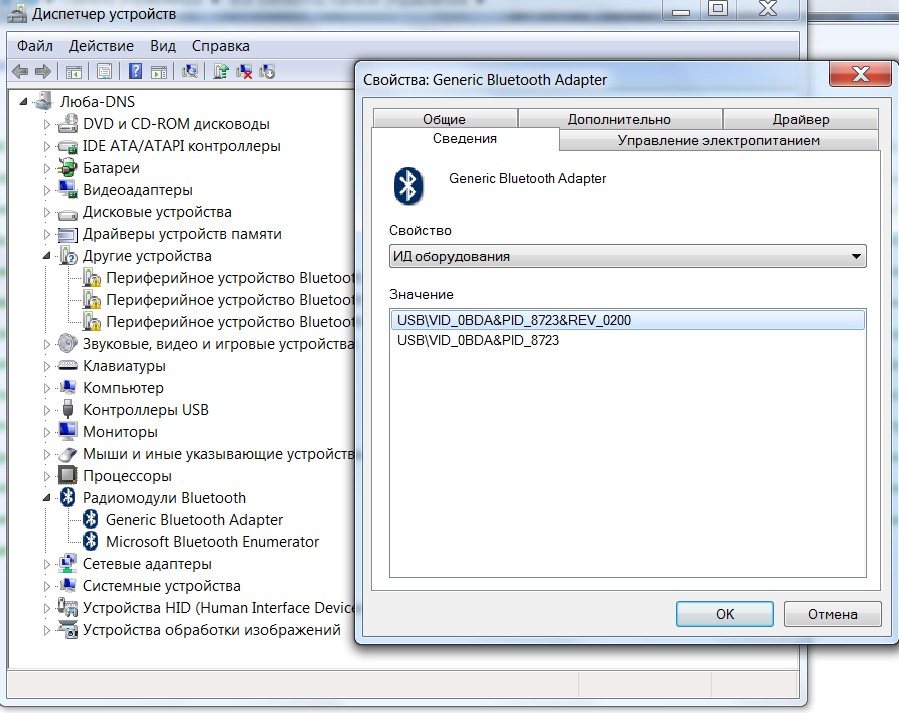The image size is (899, 713).
Task: Switch to the Общие tab
Action: (x=444, y=119)
